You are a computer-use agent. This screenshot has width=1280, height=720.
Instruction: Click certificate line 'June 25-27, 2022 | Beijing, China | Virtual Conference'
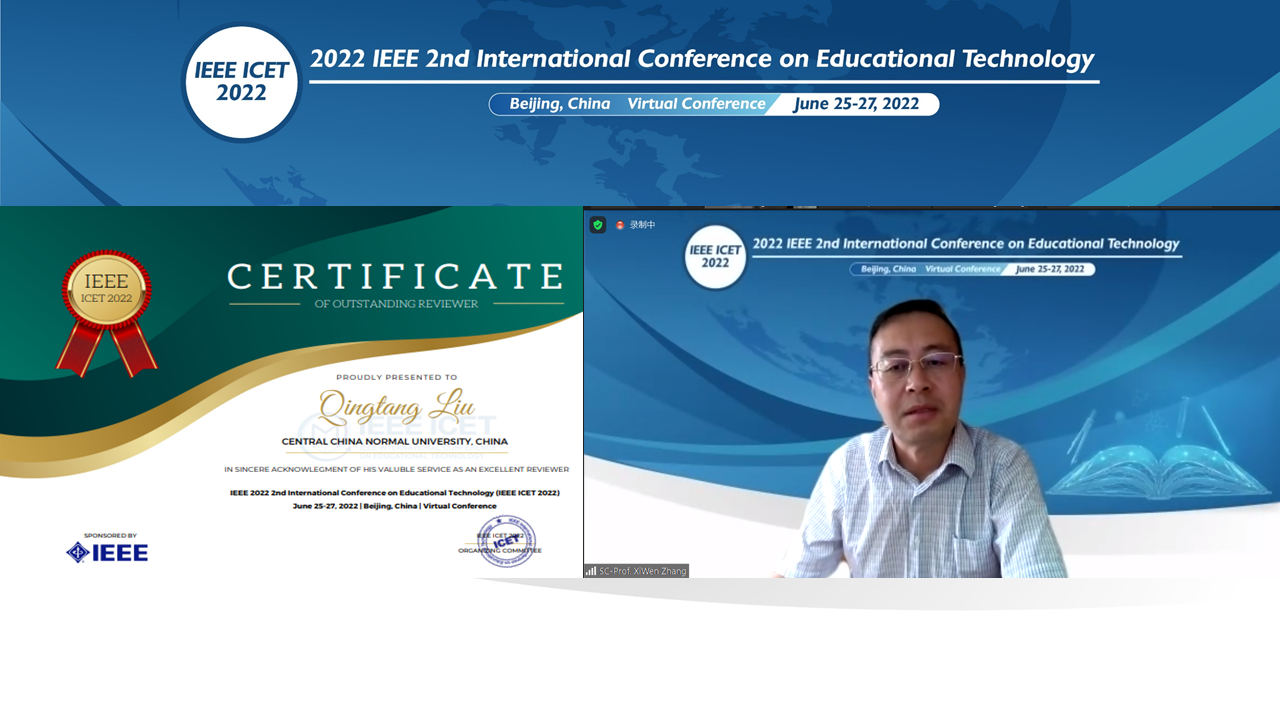(x=394, y=506)
